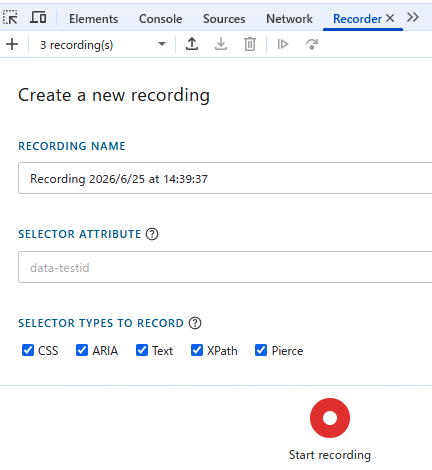The image size is (432, 470).
Task: Switch to the Network tab
Action: [289, 19]
